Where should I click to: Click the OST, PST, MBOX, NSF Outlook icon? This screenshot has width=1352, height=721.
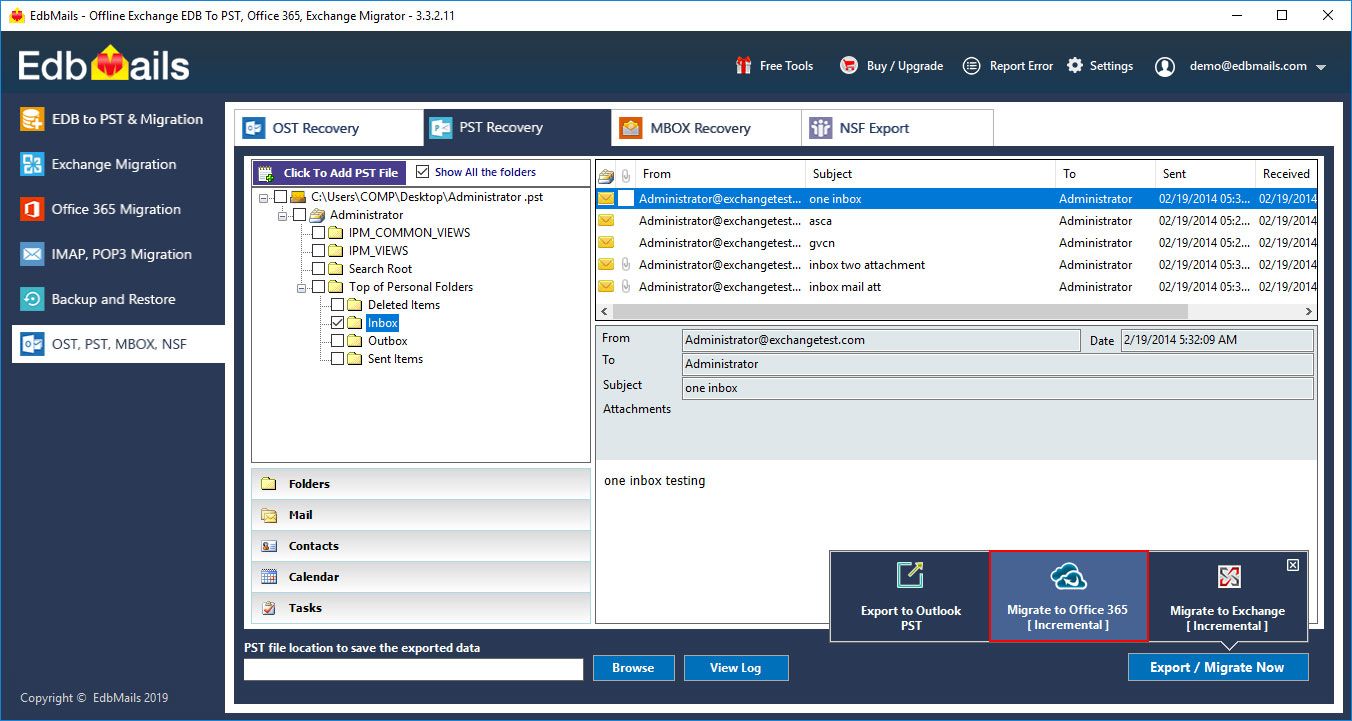(32, 344)
